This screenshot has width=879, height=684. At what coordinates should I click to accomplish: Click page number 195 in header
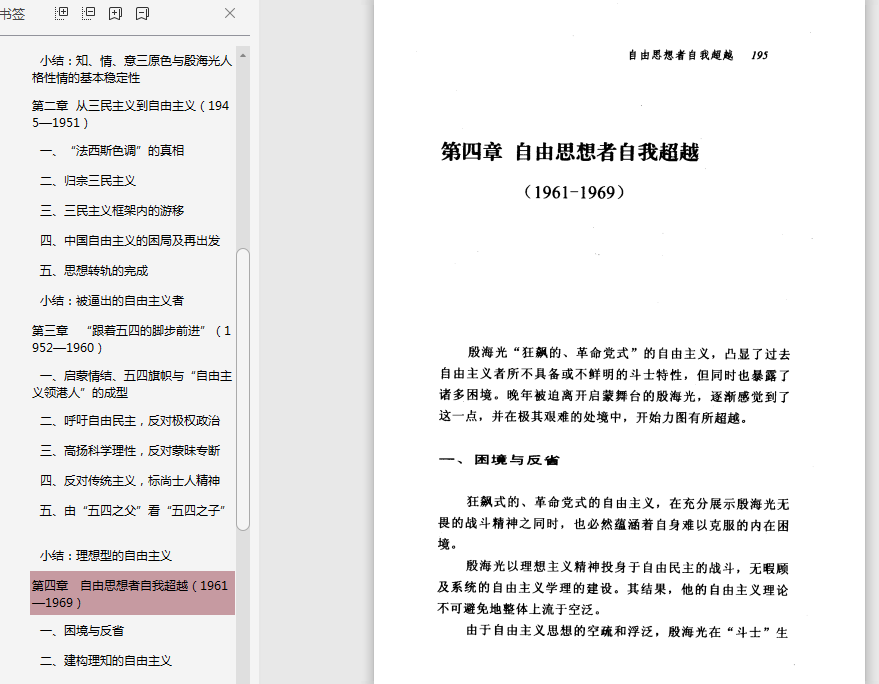pos(759,55)
